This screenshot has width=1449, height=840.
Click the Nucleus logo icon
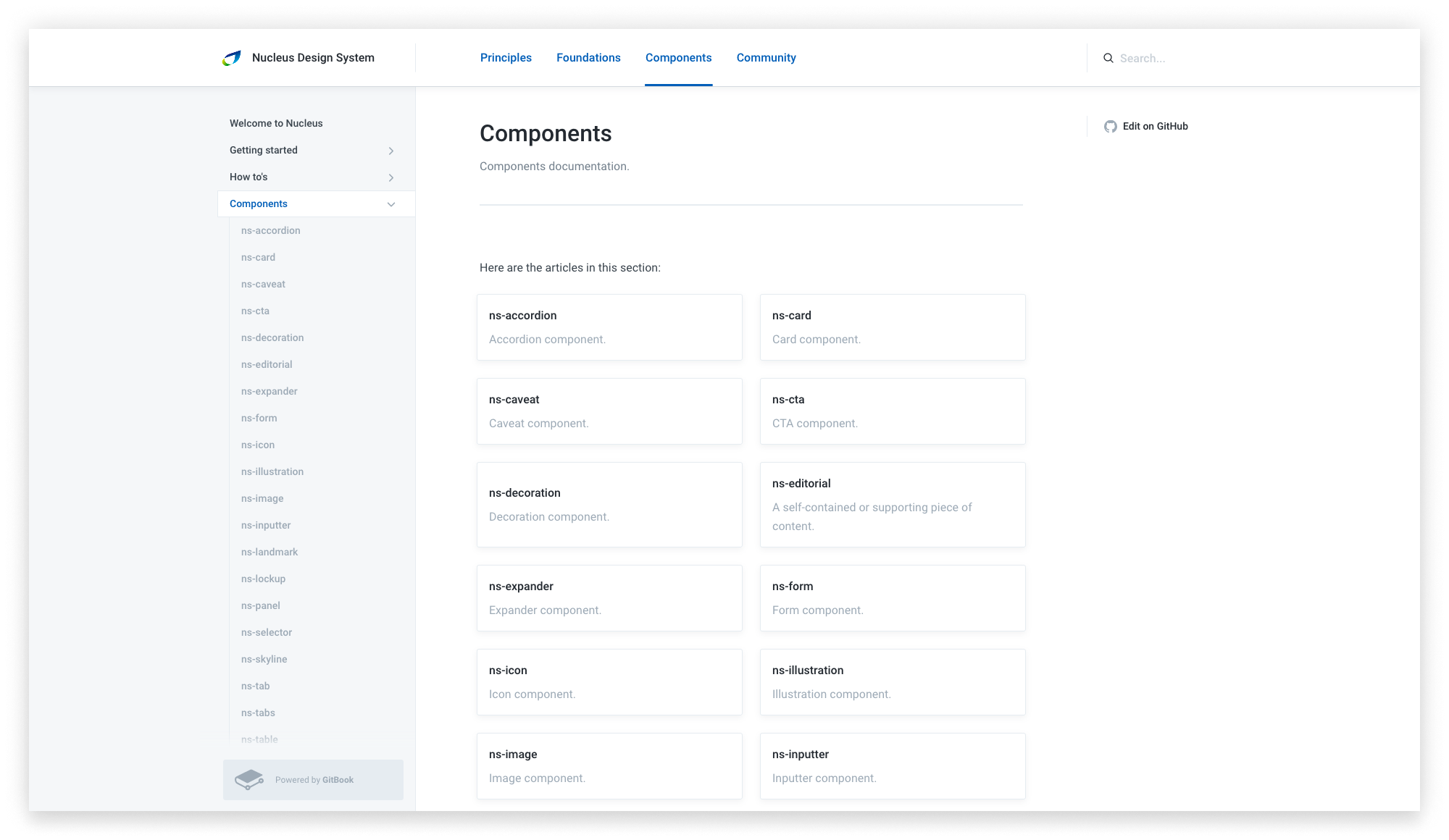[232, 58]
